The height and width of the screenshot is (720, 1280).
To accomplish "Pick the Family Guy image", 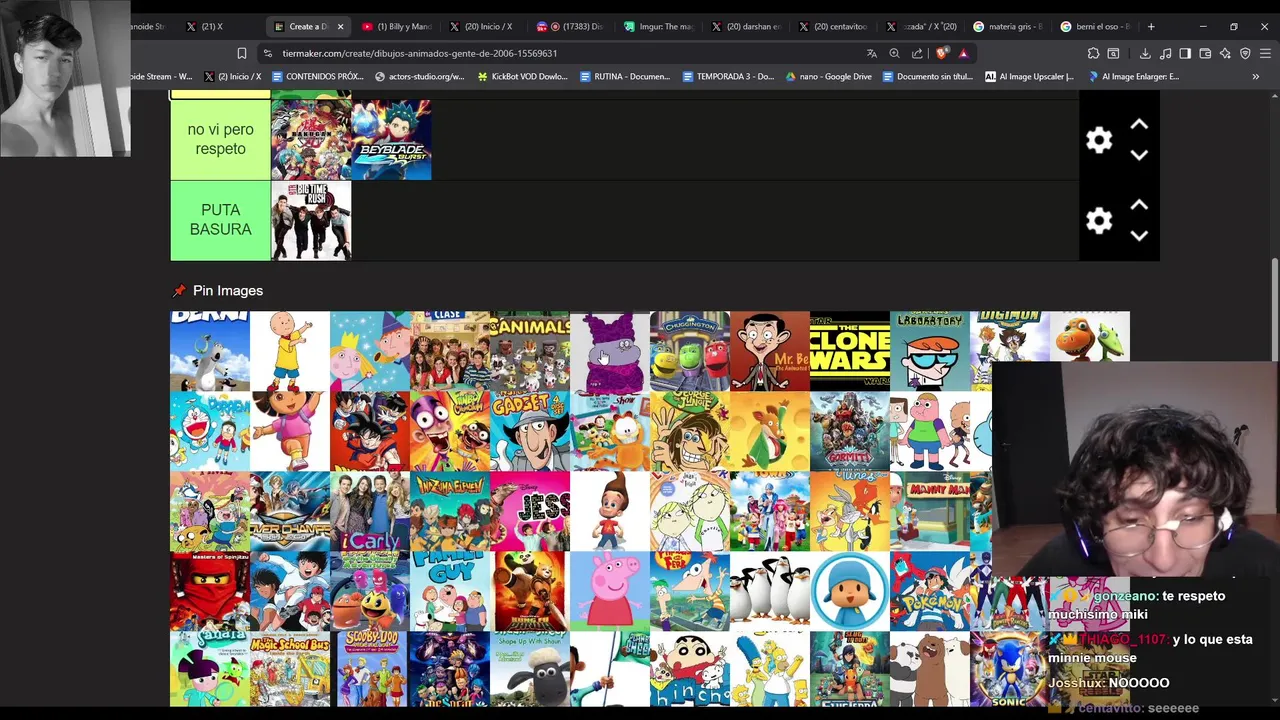I will pos(450,591).
